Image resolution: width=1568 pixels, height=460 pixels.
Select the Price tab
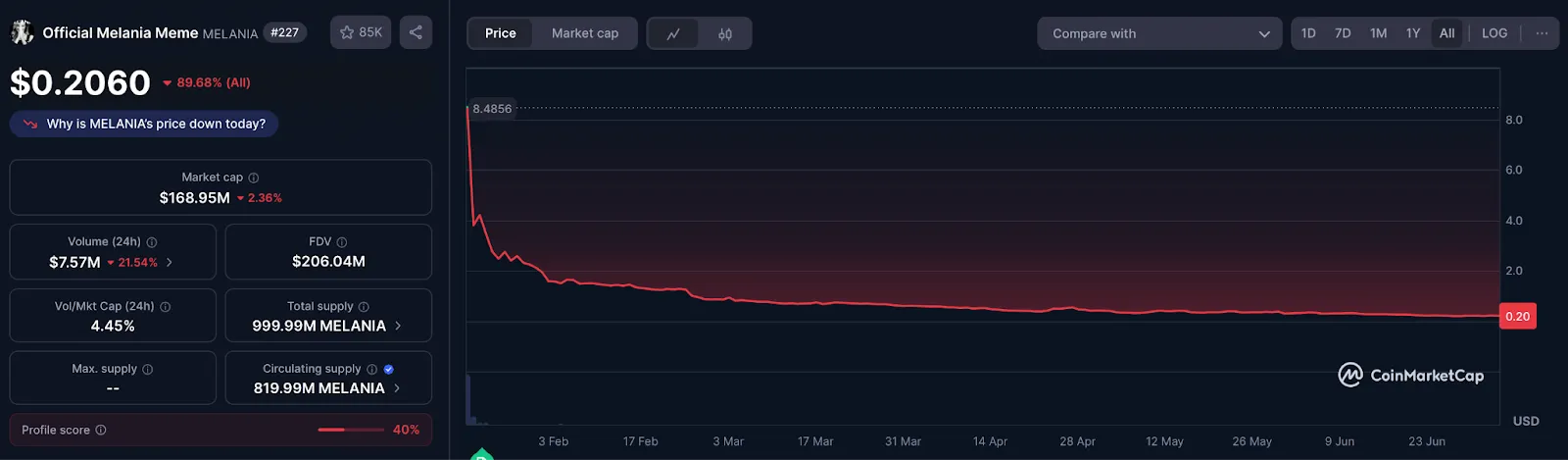[500, 33]
